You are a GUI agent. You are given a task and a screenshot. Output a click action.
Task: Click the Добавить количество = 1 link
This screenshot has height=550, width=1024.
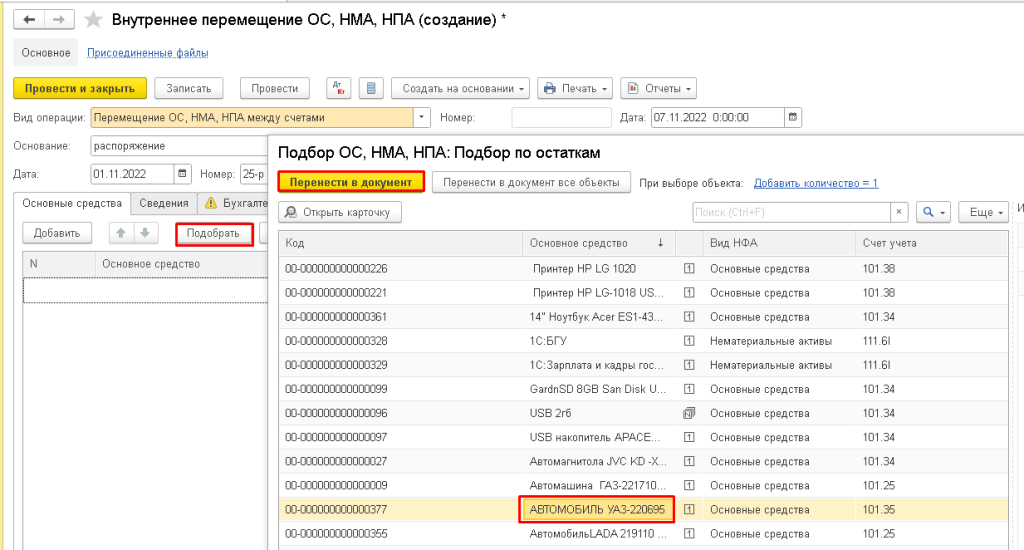coord(815,183)
